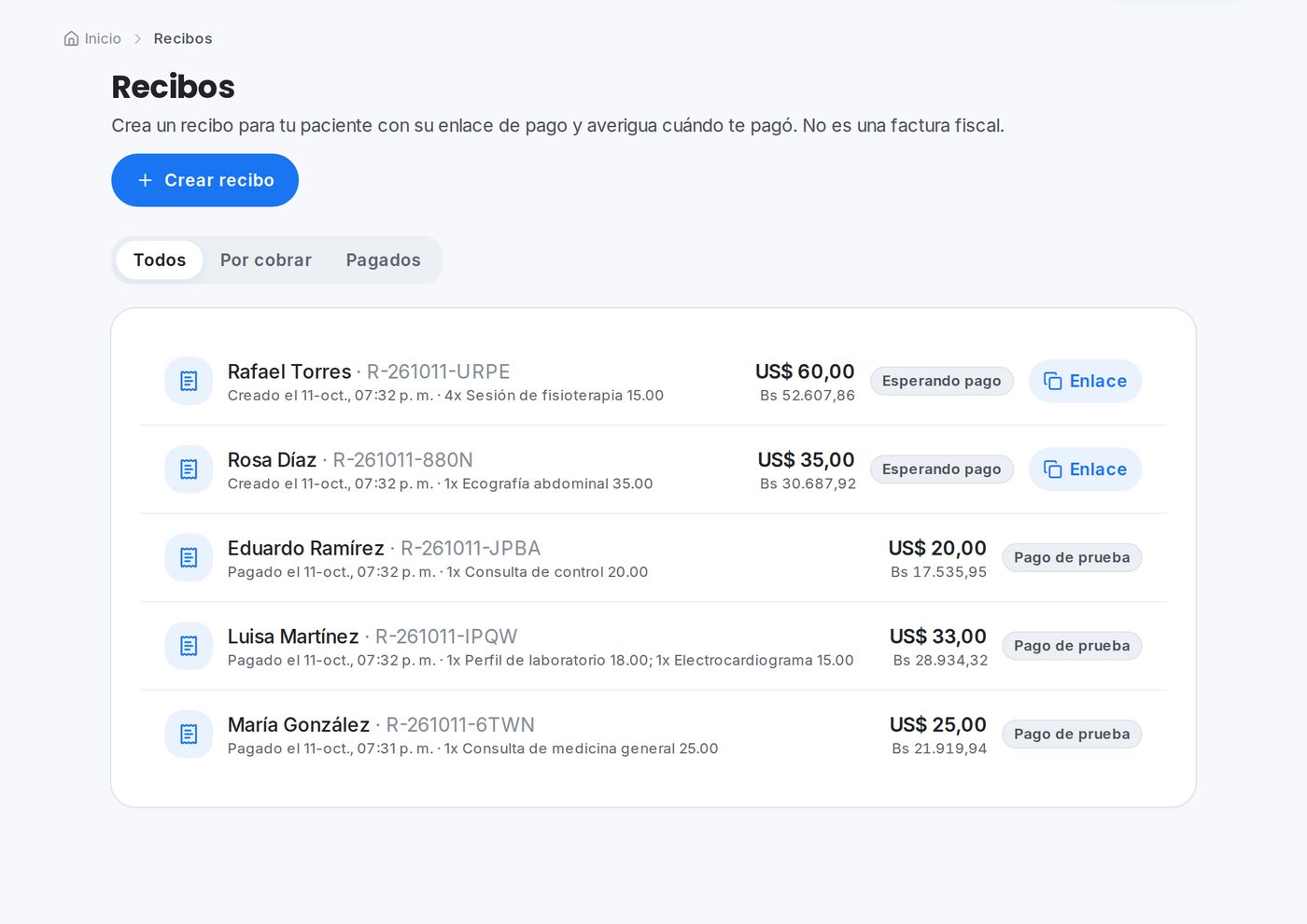Click the Pago de prueba badge for Eduardo Ramírez
This screenshot has height=924, width=1307.
[x=1072, y=557]
